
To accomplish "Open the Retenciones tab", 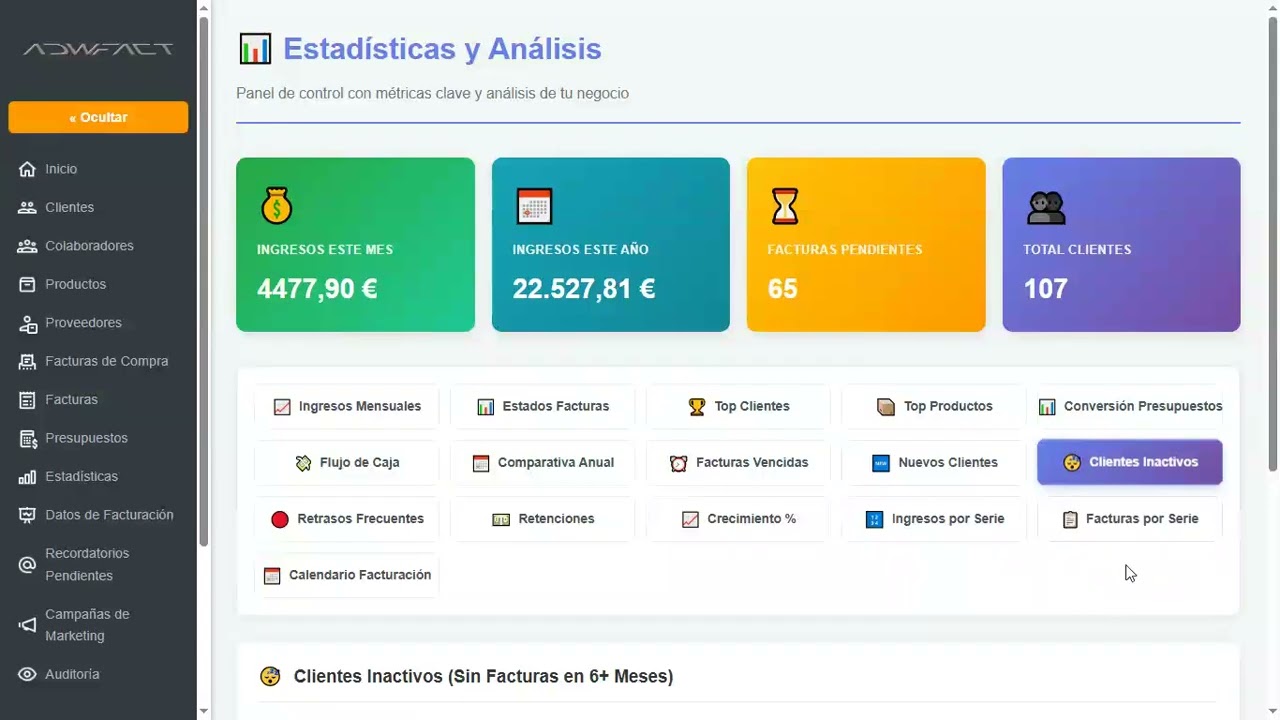I will point(542,519).
